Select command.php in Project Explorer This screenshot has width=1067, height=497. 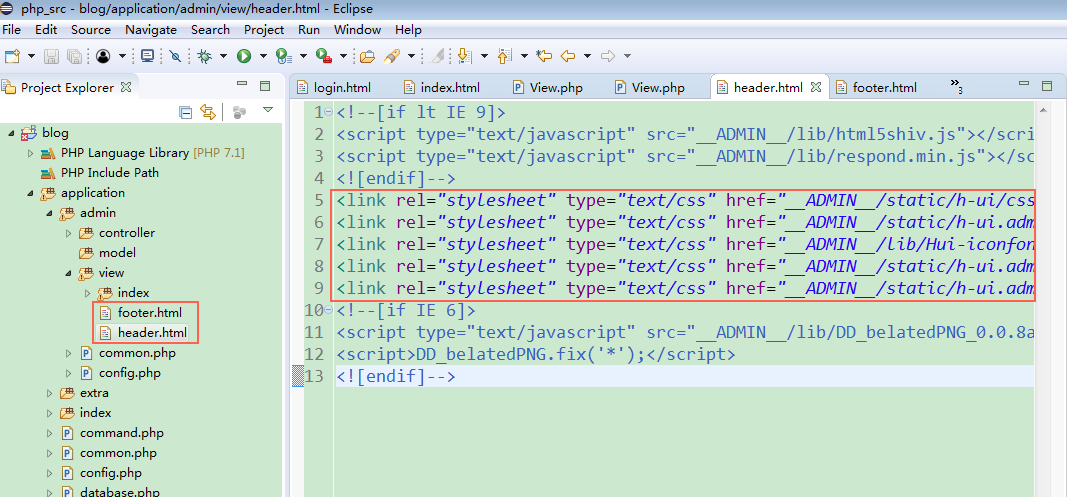click(x=112, y=433)
